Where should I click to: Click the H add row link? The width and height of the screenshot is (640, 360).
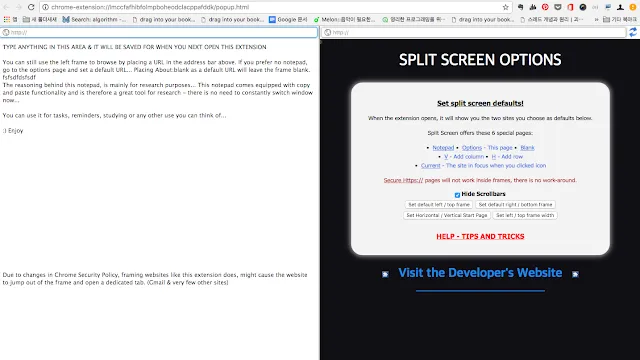pyautogui.click(x=493, y=157)
